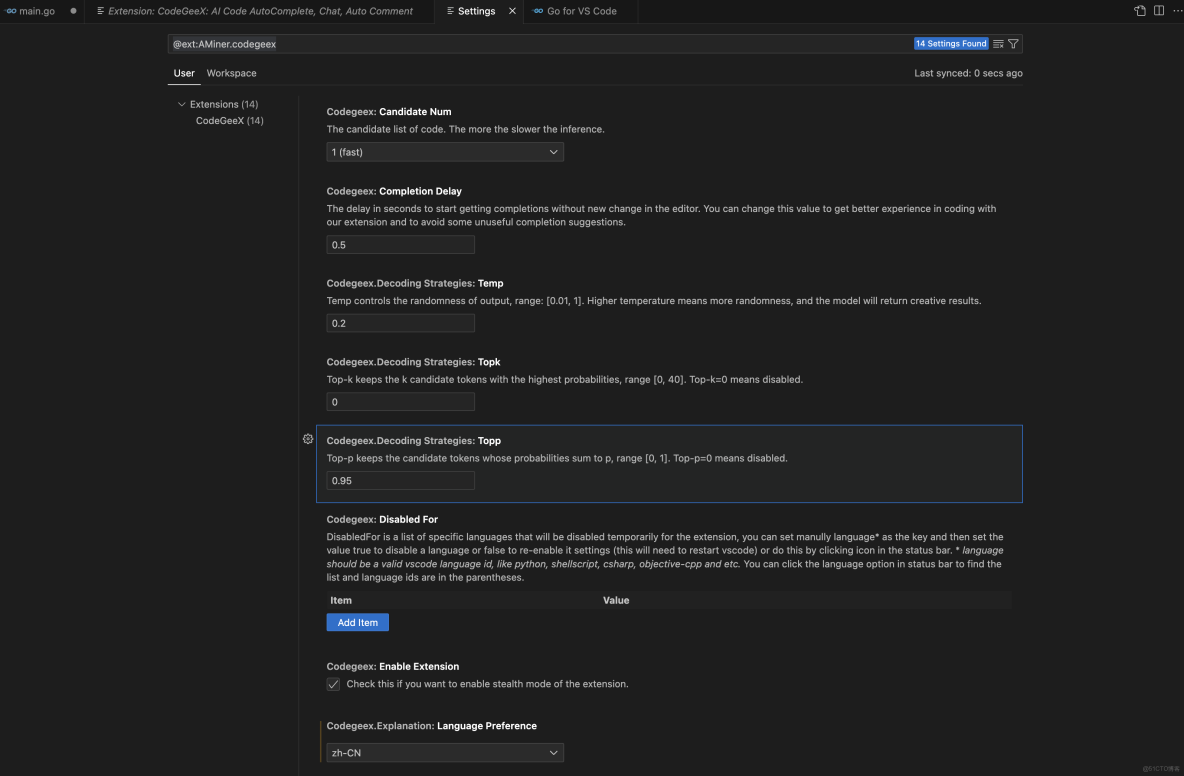Open the main.go editor tab
This screenshot has height=776, width=1184.
[x=38, y=11]
